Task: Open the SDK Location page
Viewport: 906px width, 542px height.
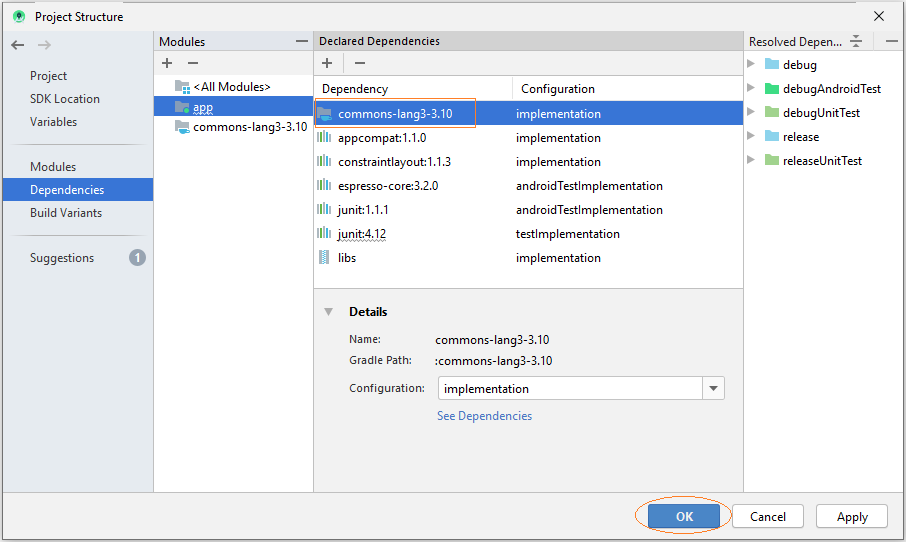Action: point(65,99)
